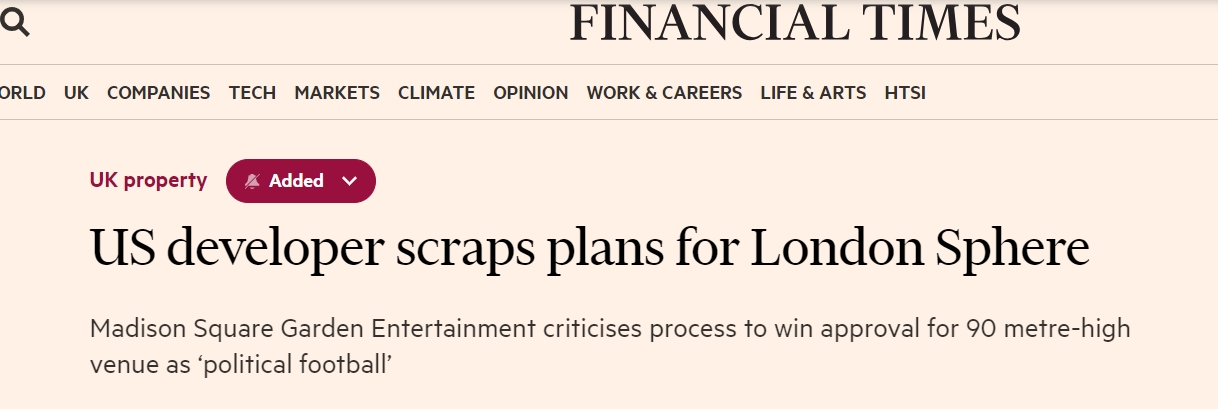This screenshot has width=1218, height=409.
Task: Go to the UK section
Action: (76, 93)
